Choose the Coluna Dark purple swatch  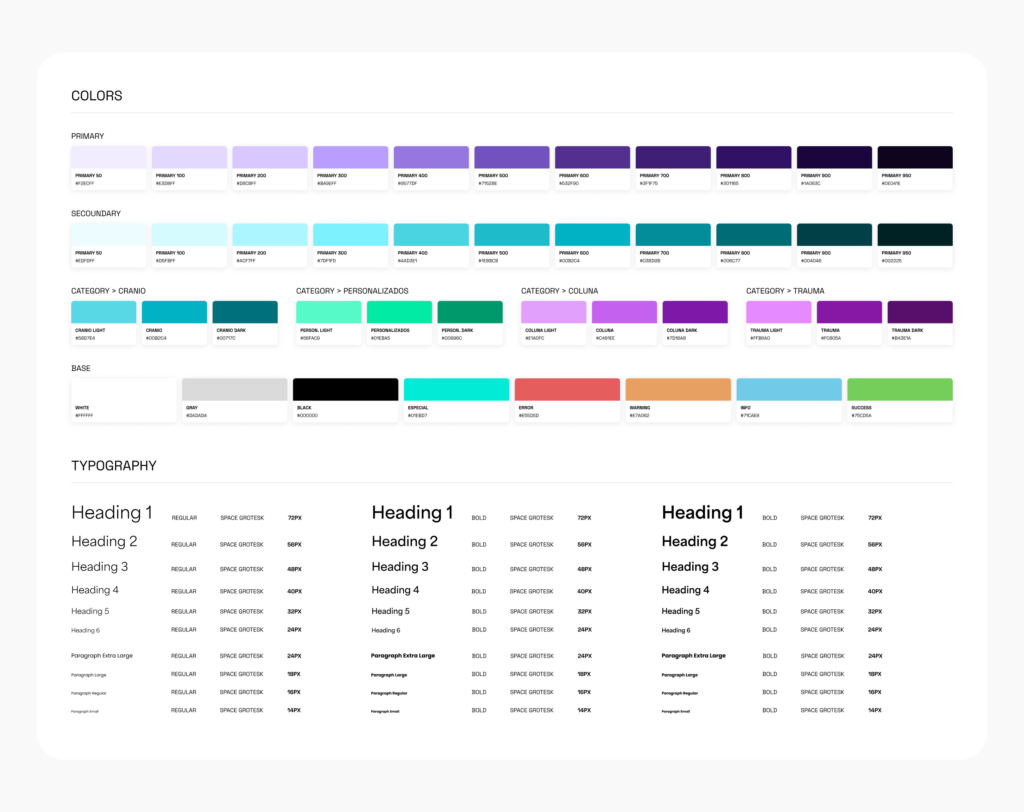point(695,312)
